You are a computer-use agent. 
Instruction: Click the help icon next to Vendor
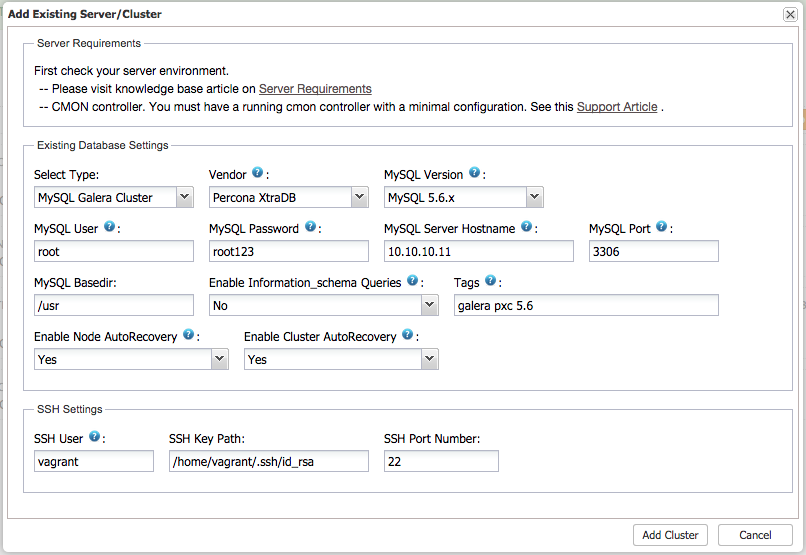click(x=258, y=173)
